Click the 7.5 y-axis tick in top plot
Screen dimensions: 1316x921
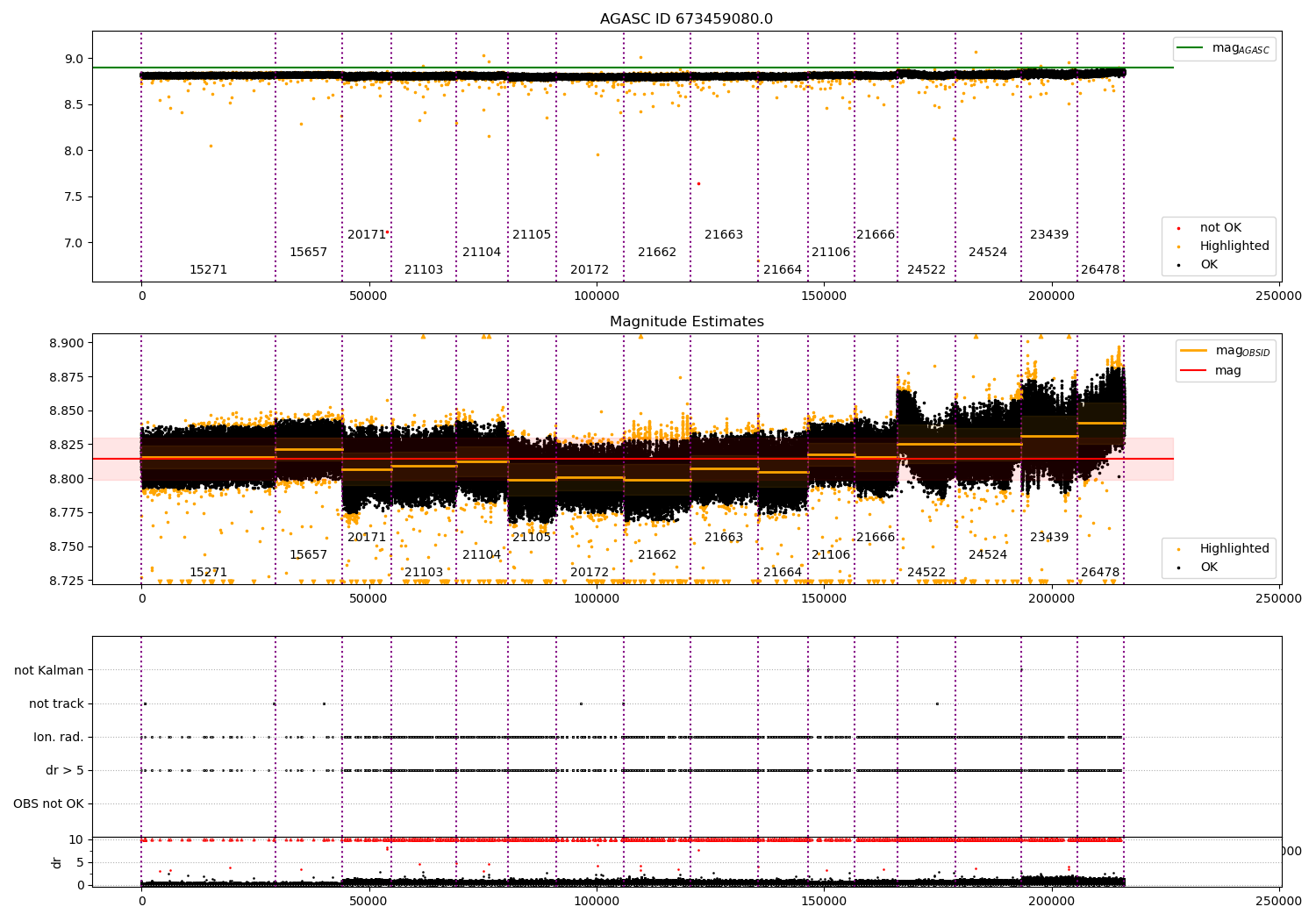coord(75,196)
